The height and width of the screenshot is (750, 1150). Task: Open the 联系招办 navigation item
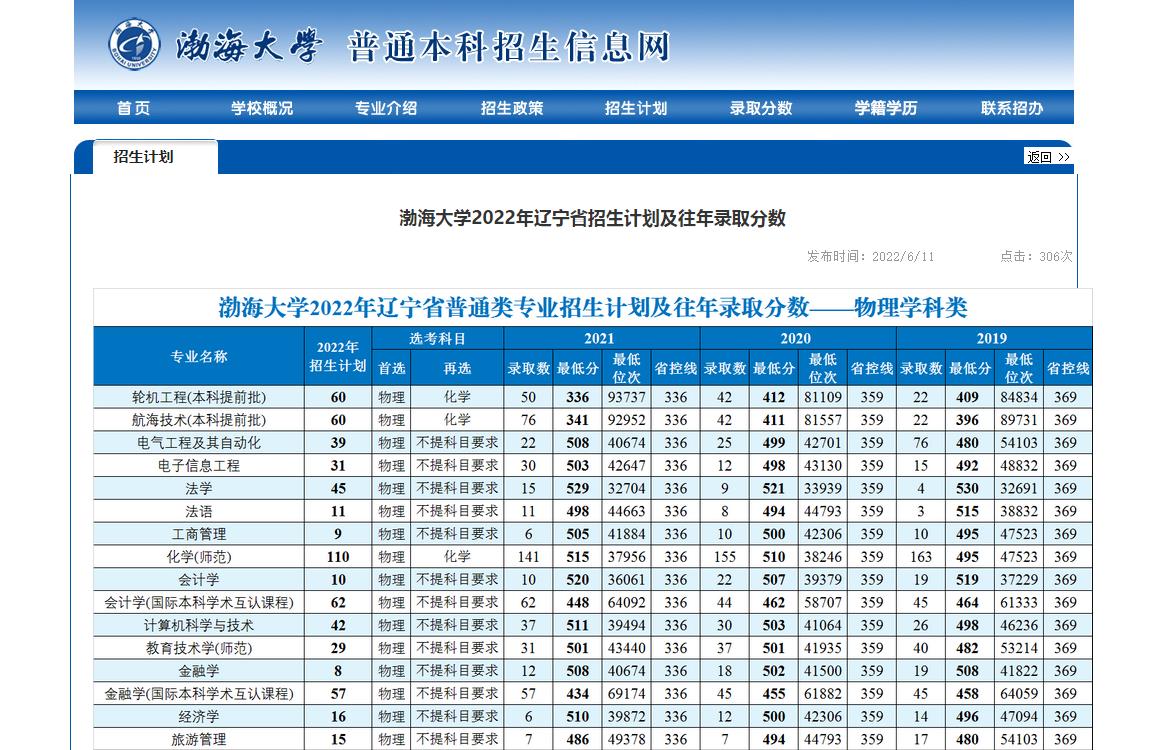coord(1012,108)
